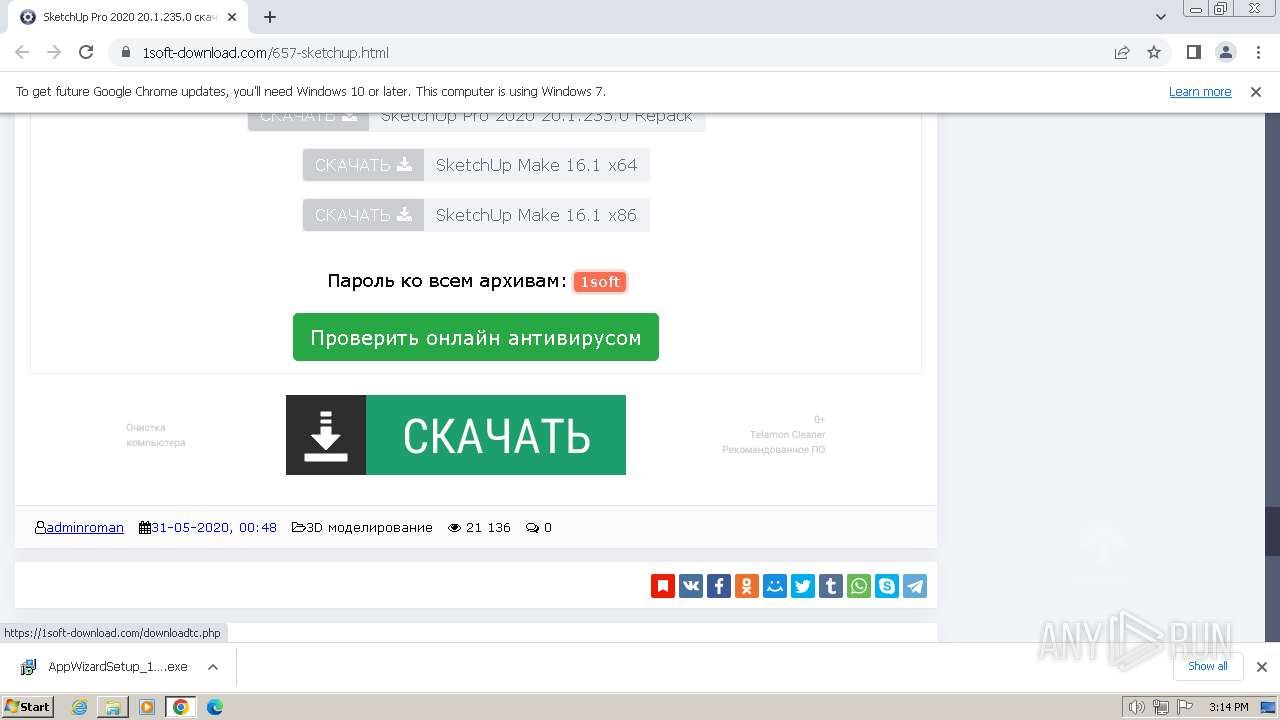The height and width of the screenshot is (720, 1280).
Task: Expand the tab search dropdown
Action: pos(1161,17)
